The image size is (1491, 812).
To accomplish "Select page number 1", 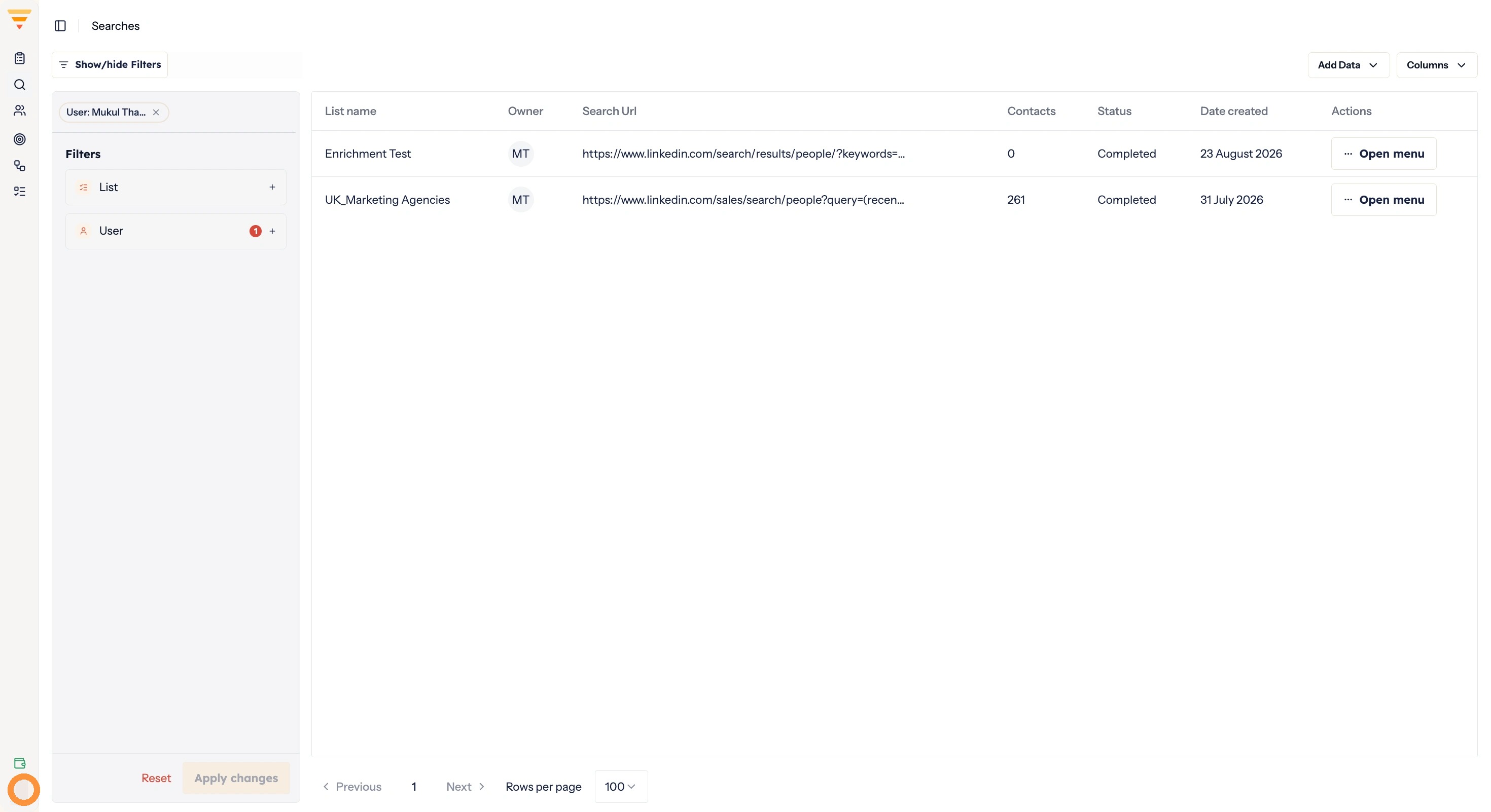I will pos(414,787).
